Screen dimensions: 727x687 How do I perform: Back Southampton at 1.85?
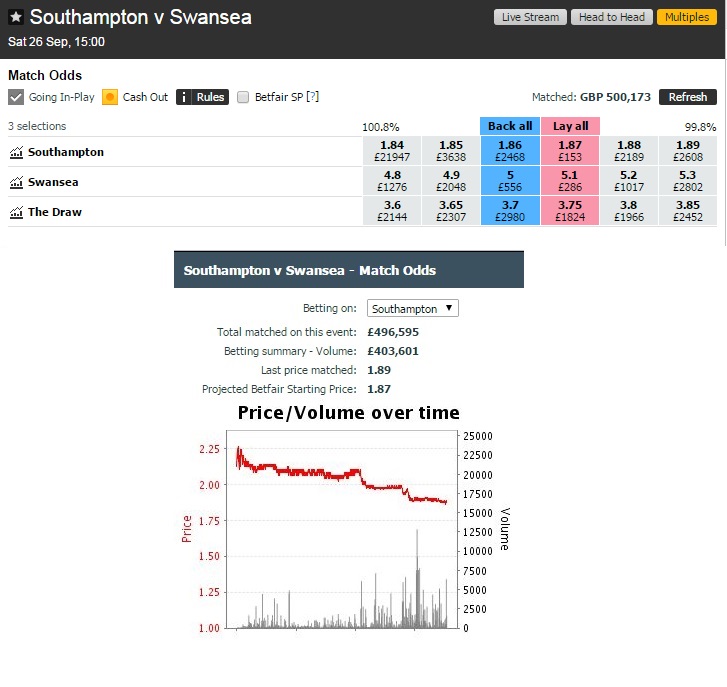click(x=451, y=151)
